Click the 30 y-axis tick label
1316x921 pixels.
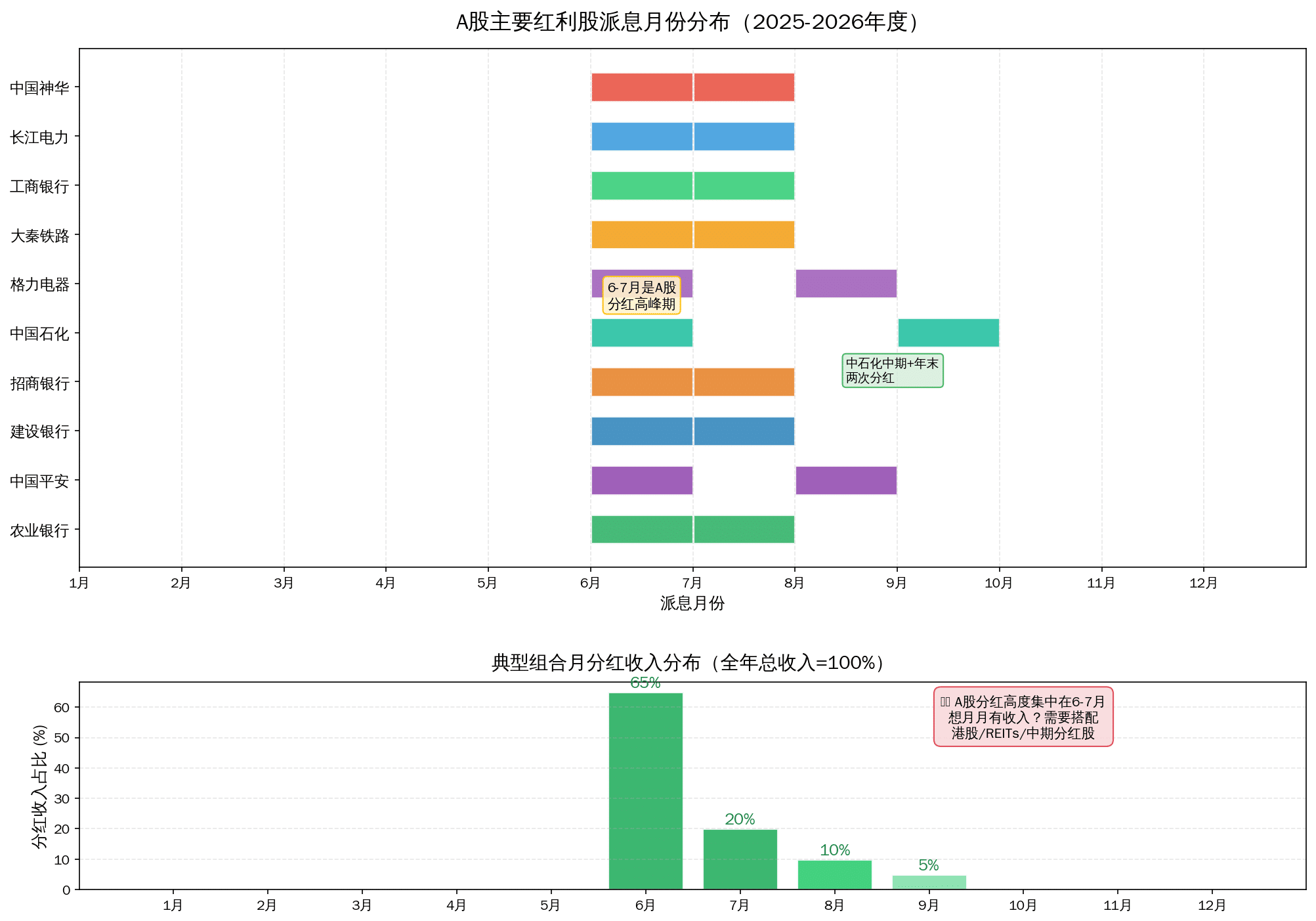point(62,799)
